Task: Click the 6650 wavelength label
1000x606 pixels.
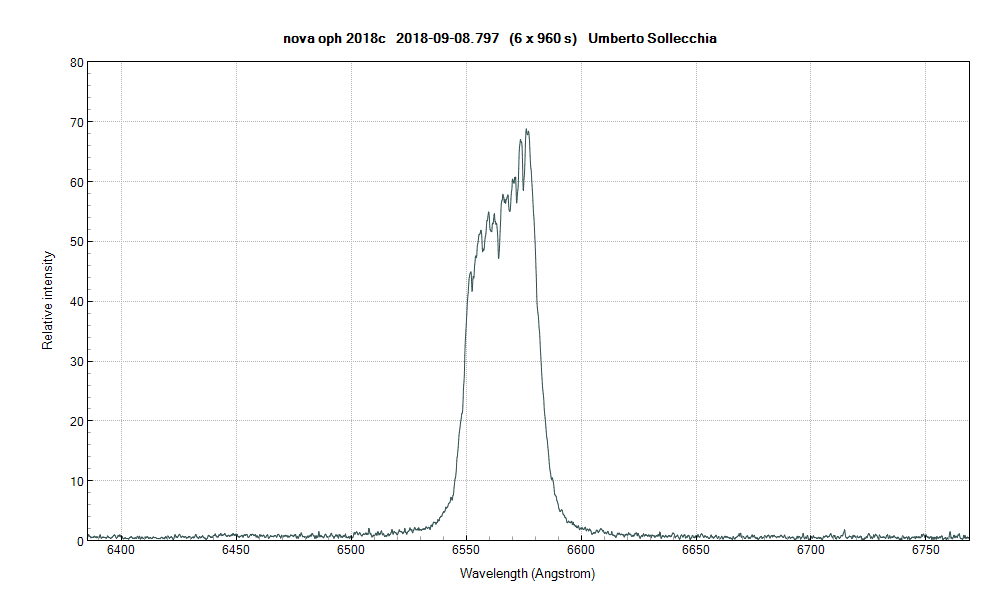Action: tap(697, 551)
